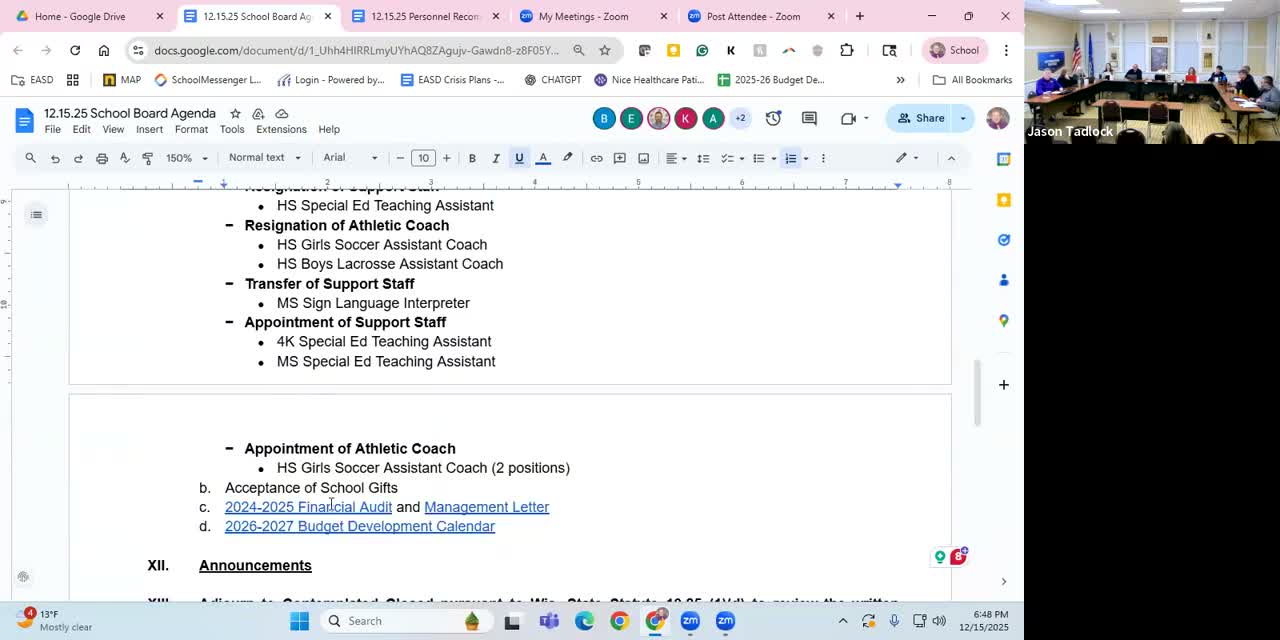Switch to 12.15.25 Personnel Recom tab

[425, 16]
